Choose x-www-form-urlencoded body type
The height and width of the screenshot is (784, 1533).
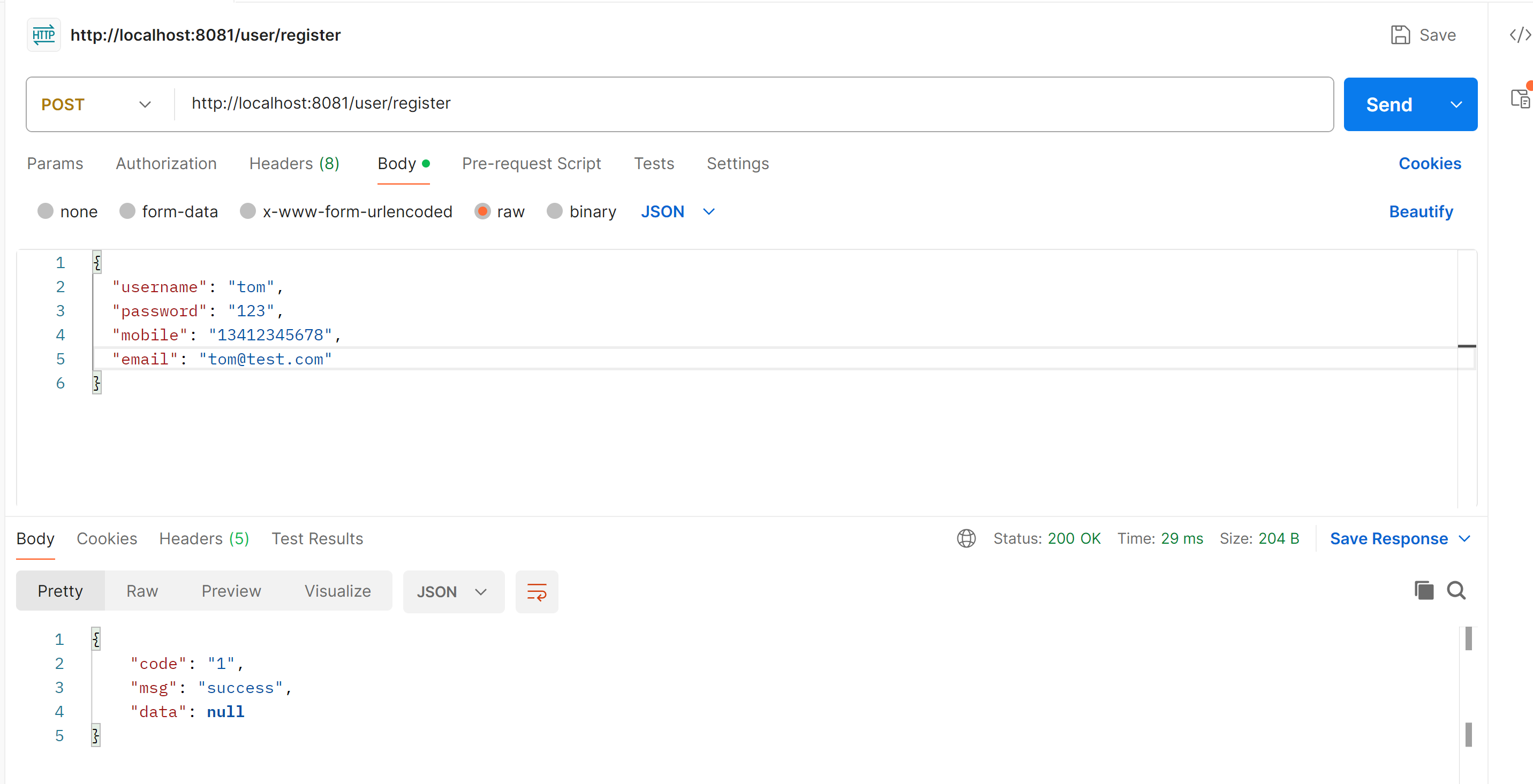[248, 211]
